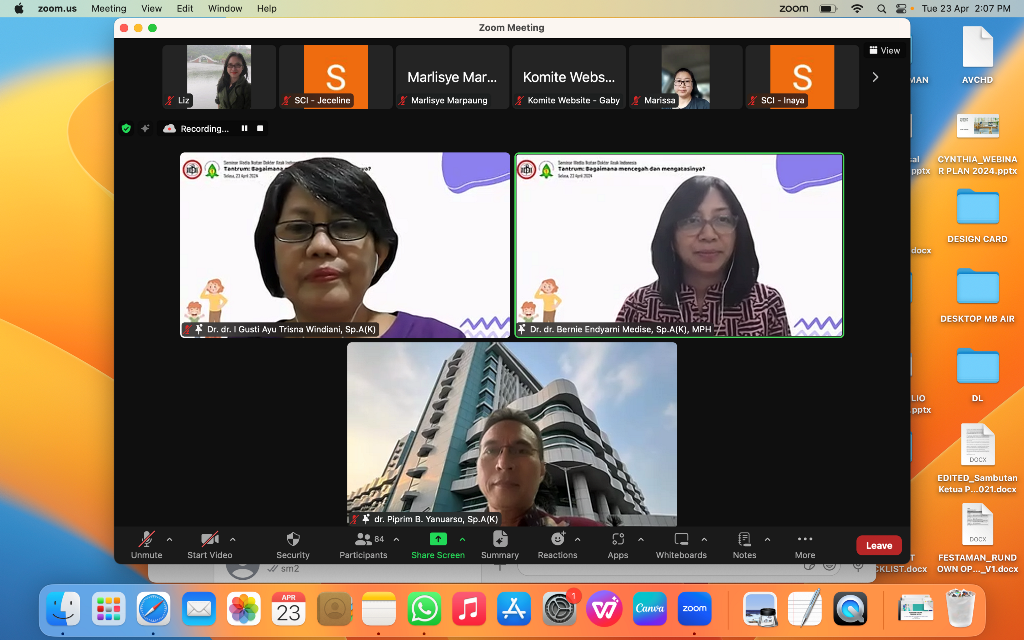The height and width of the screenshot is (640, 1024).
Task: Open Canva from the Dock
Action: [649, 609]
